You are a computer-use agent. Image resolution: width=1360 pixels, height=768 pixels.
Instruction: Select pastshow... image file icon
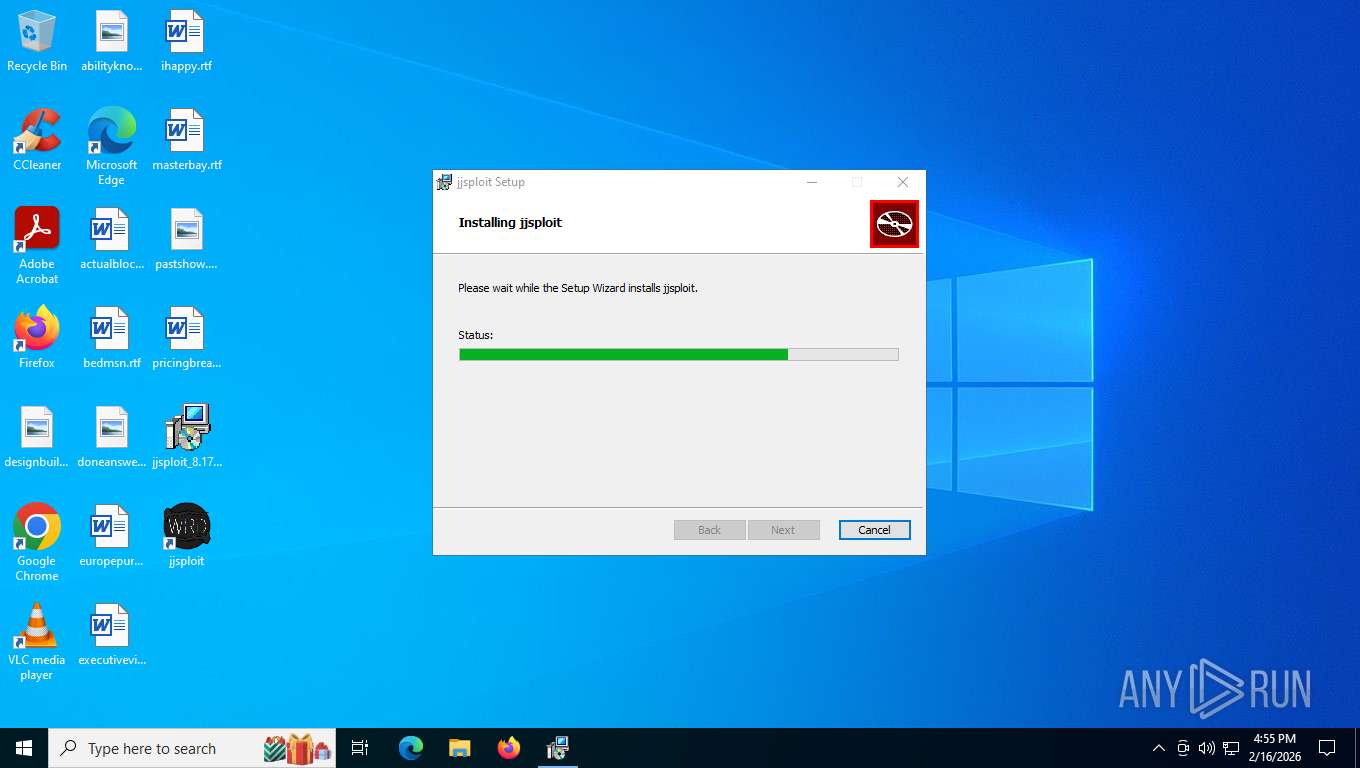tap(186, 239)
